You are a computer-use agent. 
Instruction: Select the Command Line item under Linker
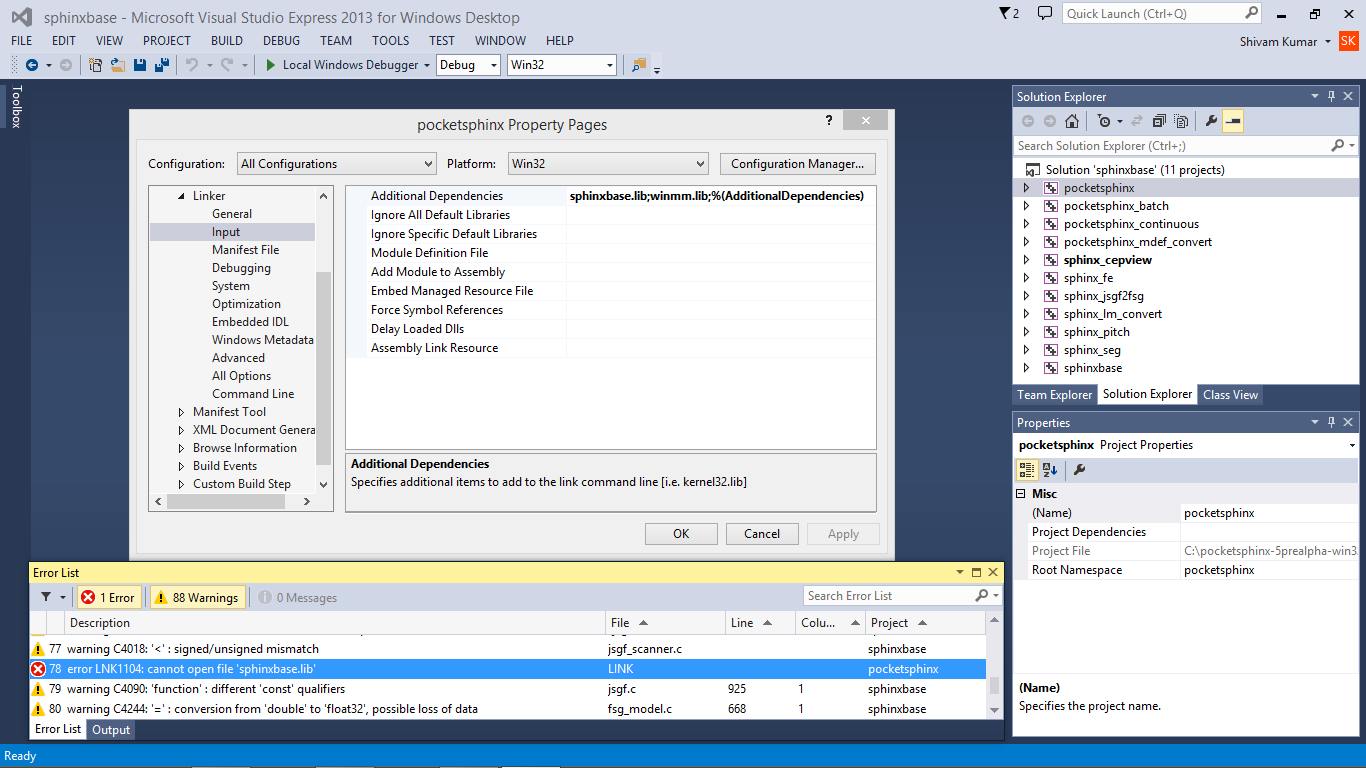[x=253, y=394]
